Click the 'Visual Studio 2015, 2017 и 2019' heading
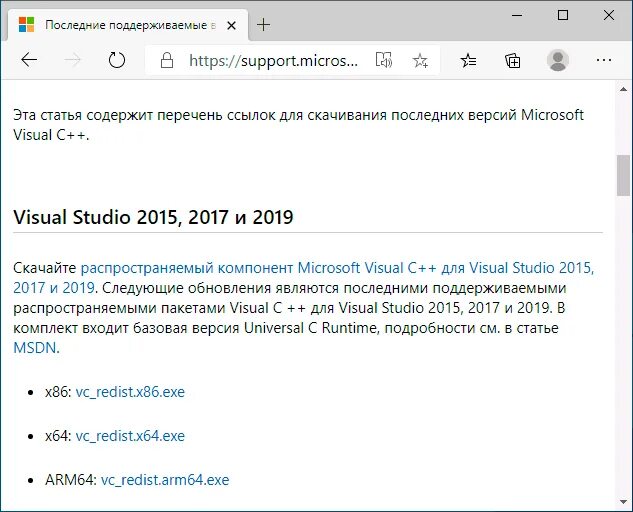Screen dimensions: 633x512 point(153,217)
